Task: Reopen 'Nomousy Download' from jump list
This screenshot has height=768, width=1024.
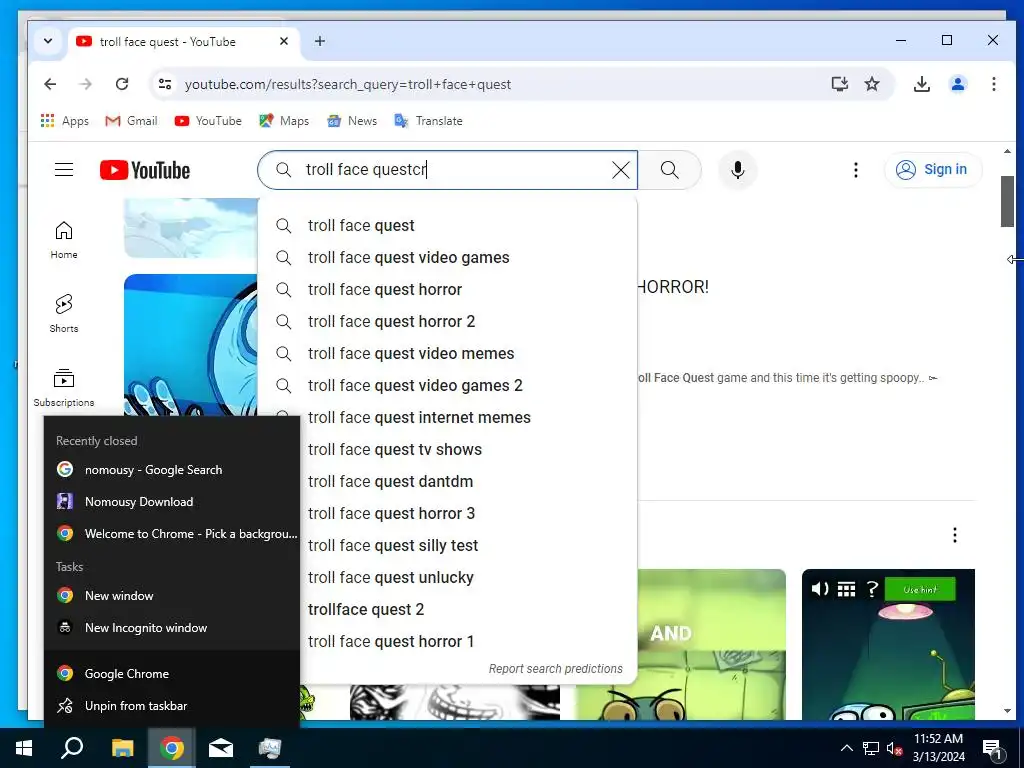Action: (x=172, y=502)
